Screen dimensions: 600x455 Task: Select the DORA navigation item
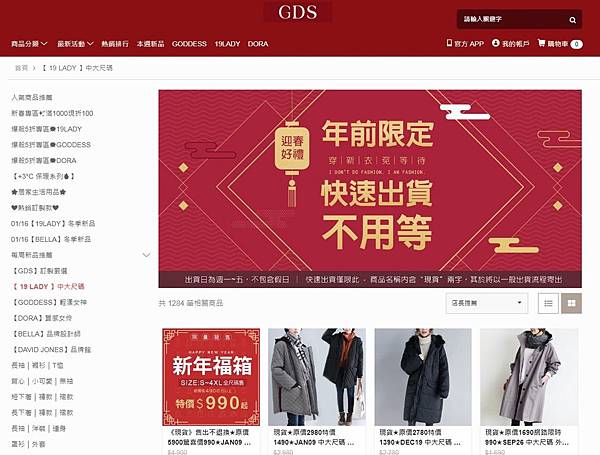[258, 44]
